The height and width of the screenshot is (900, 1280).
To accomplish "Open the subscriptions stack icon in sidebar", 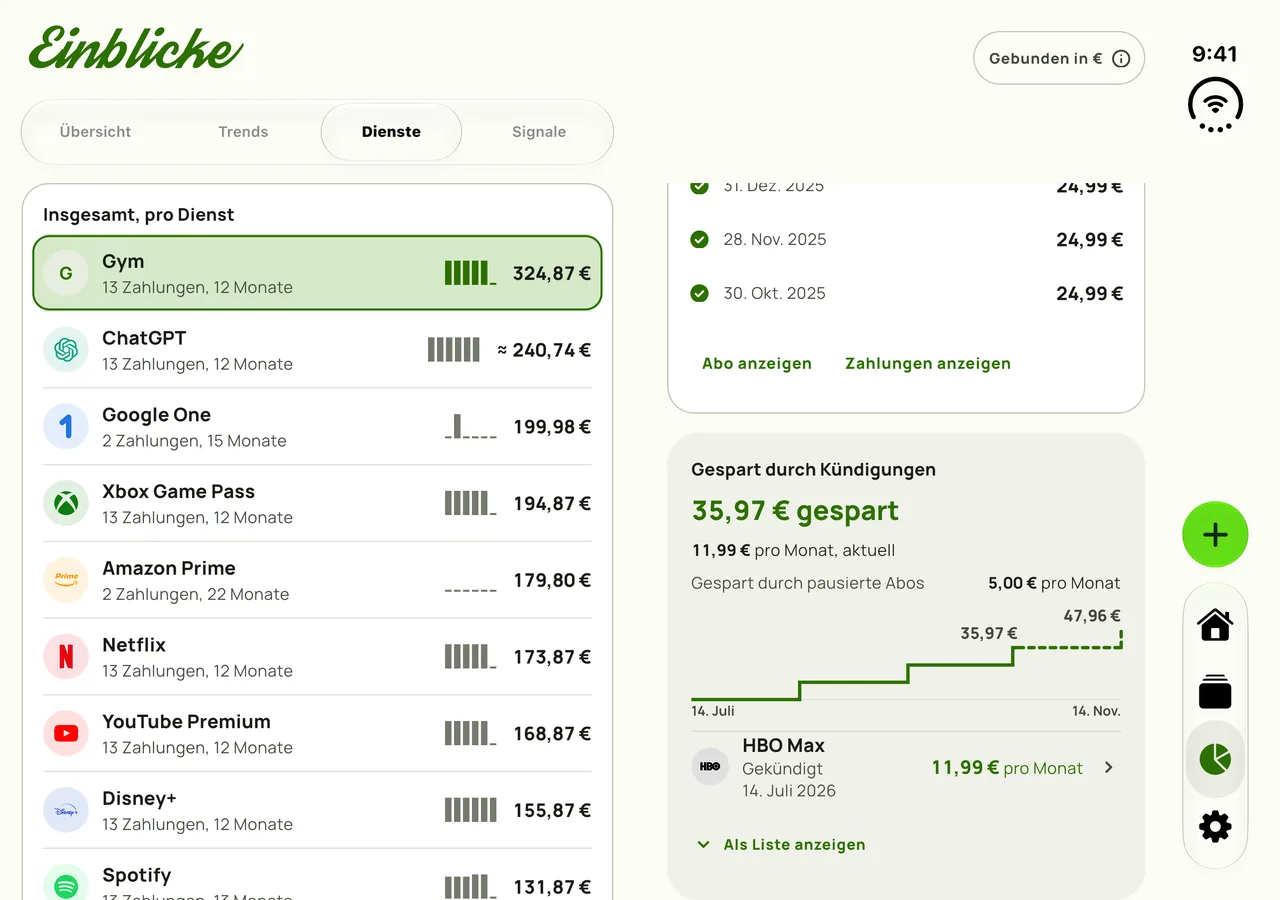I will tap(1215, 692).
